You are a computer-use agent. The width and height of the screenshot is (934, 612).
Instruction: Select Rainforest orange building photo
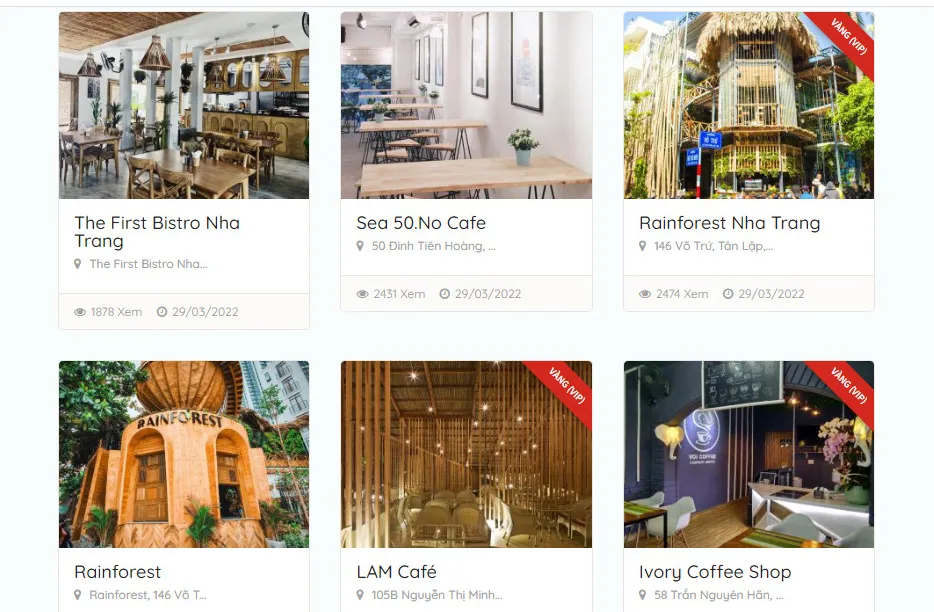[x=184, y=455]
